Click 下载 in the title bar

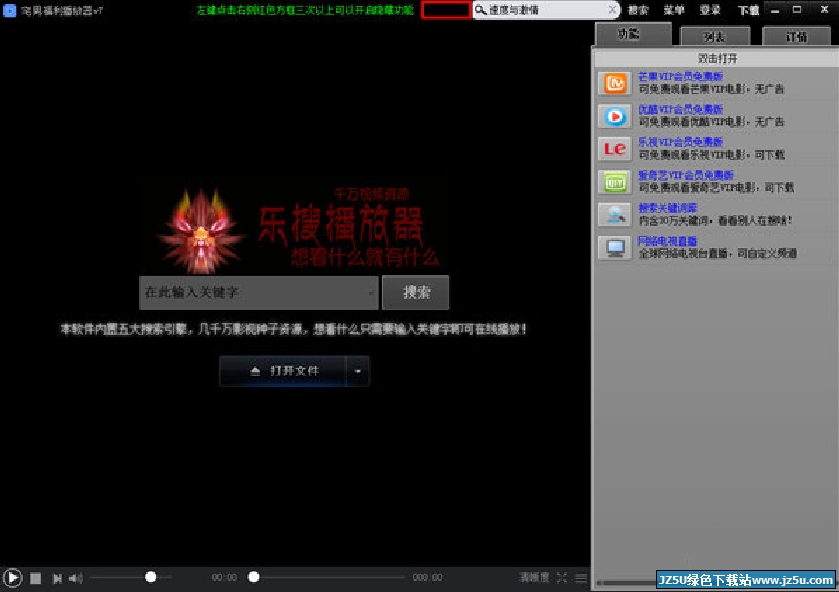[748, 10]
